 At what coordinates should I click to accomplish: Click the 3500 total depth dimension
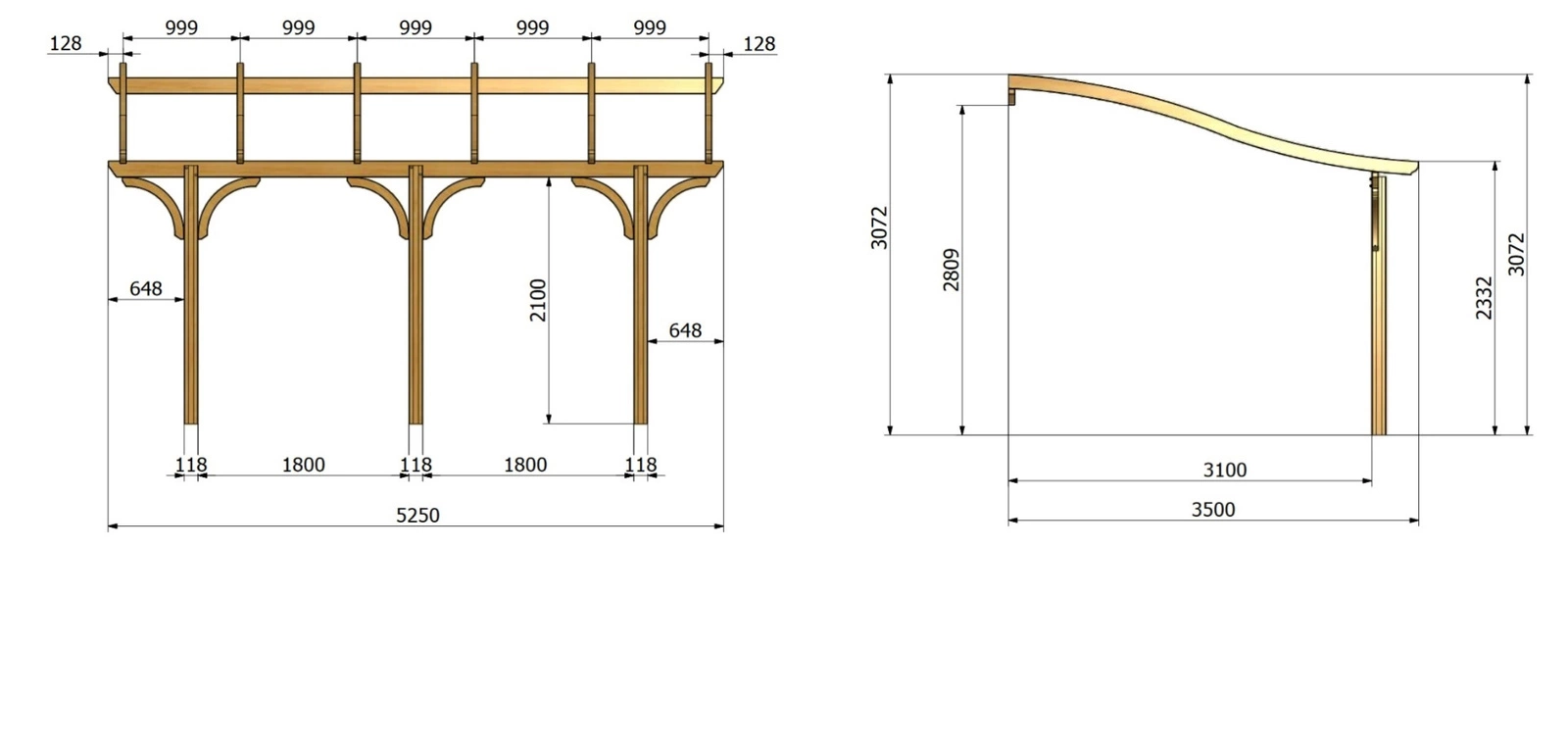pyautogui.click(x=1213, y=509)
